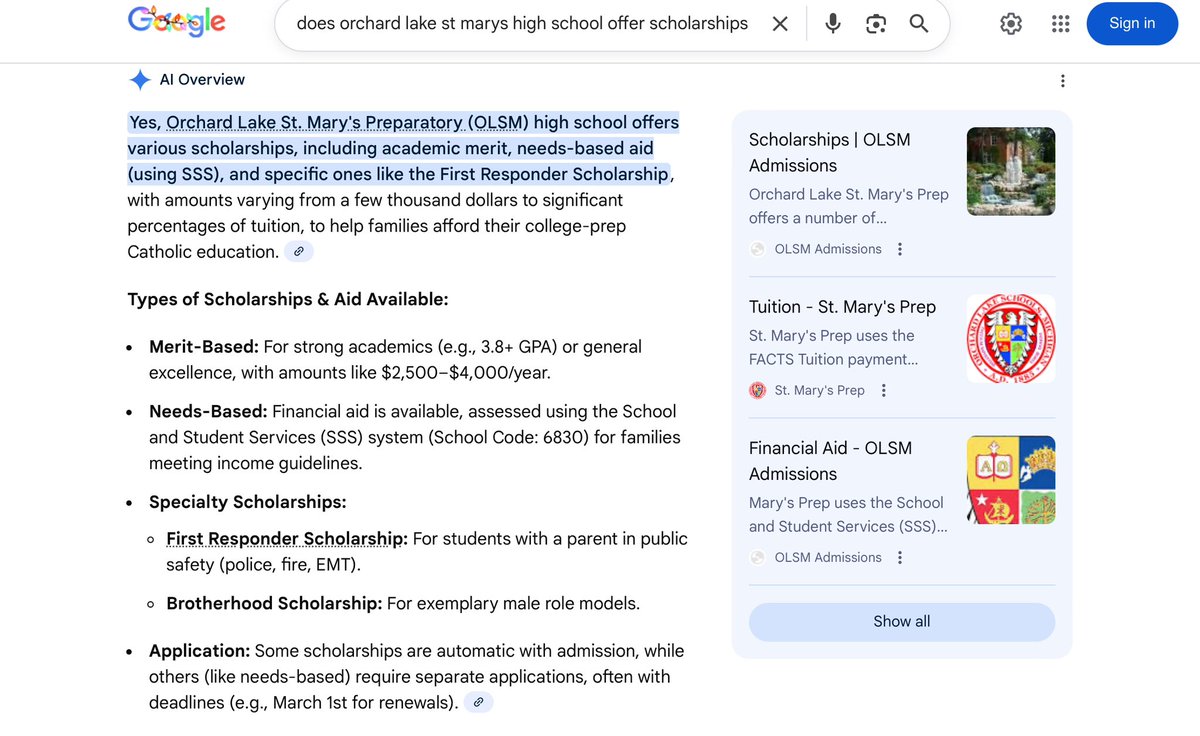
Task: Click the link chip after 'March 1st for renewals'
Action: [479, 702]
